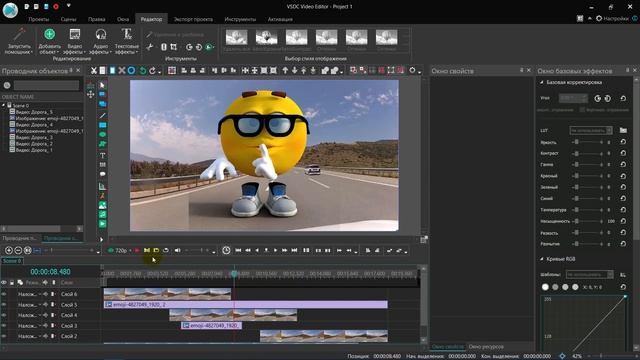This screenshot has height=360, width=640.
Task: Toggle visibility of layer Слой 3
Action: point(4,326)
